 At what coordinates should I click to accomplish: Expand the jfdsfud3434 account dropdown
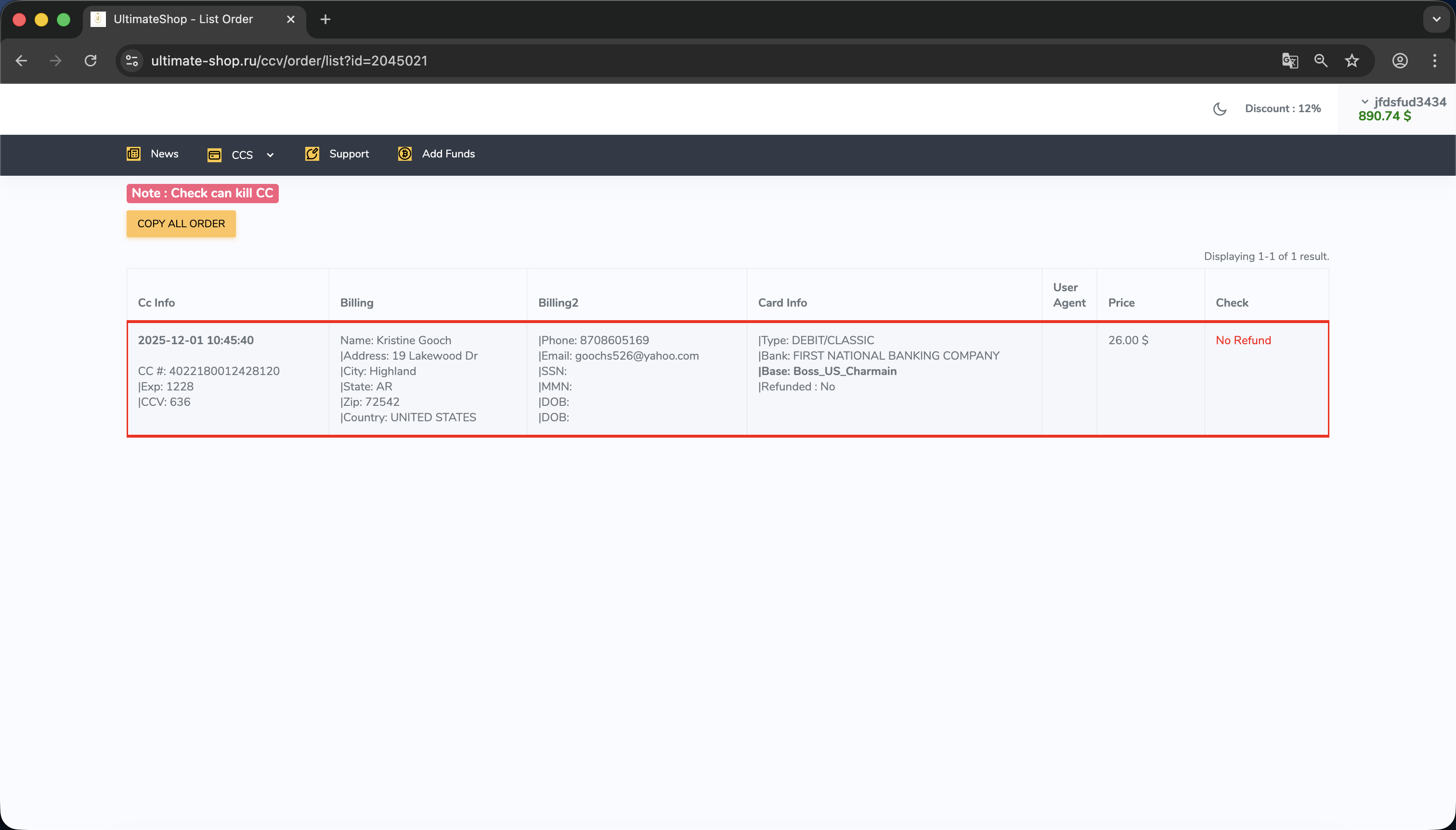(x=1404, y=102)
